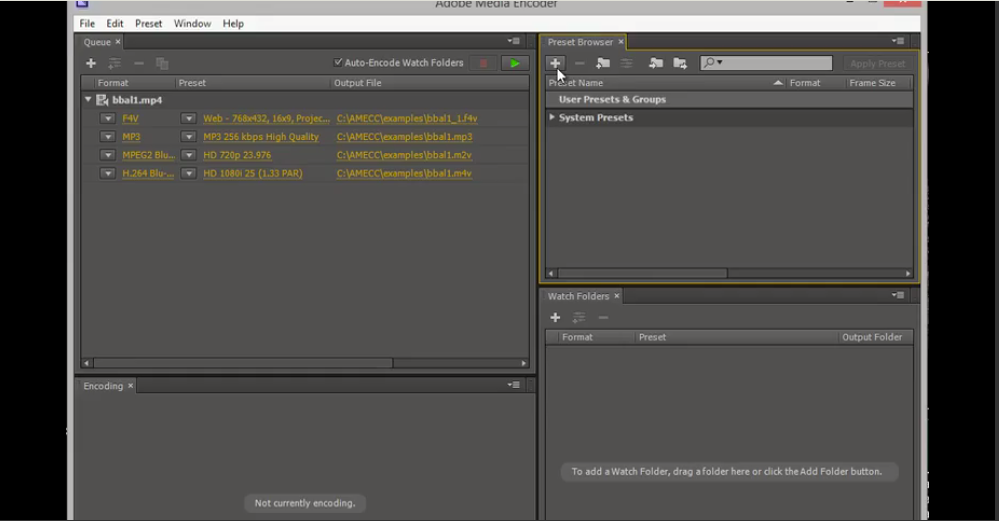Open the Encoding panel flyout menu
The height and width of the screenshot is (521, 999).
tap(514, 385)
